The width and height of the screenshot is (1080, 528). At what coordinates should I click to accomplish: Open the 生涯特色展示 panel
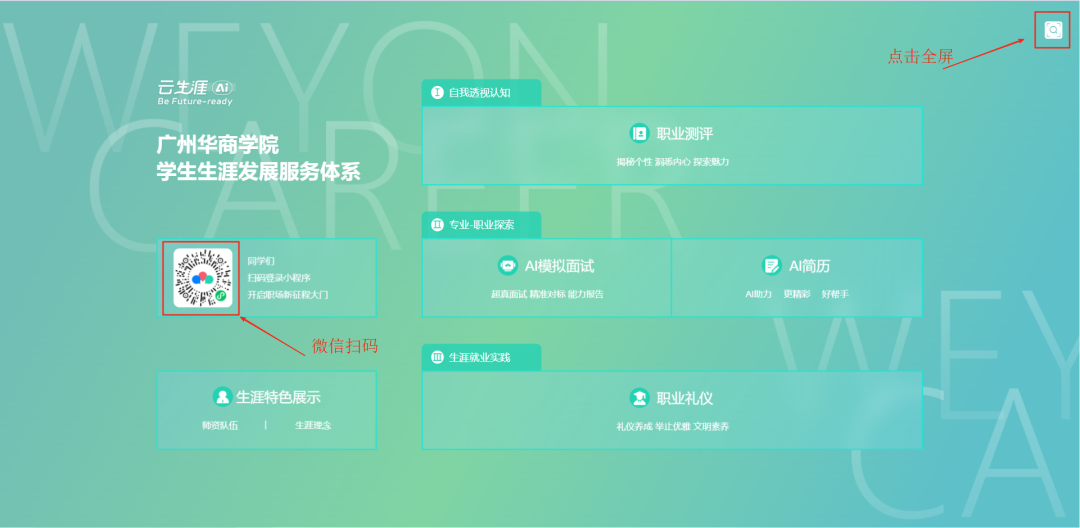click(267, 410)
